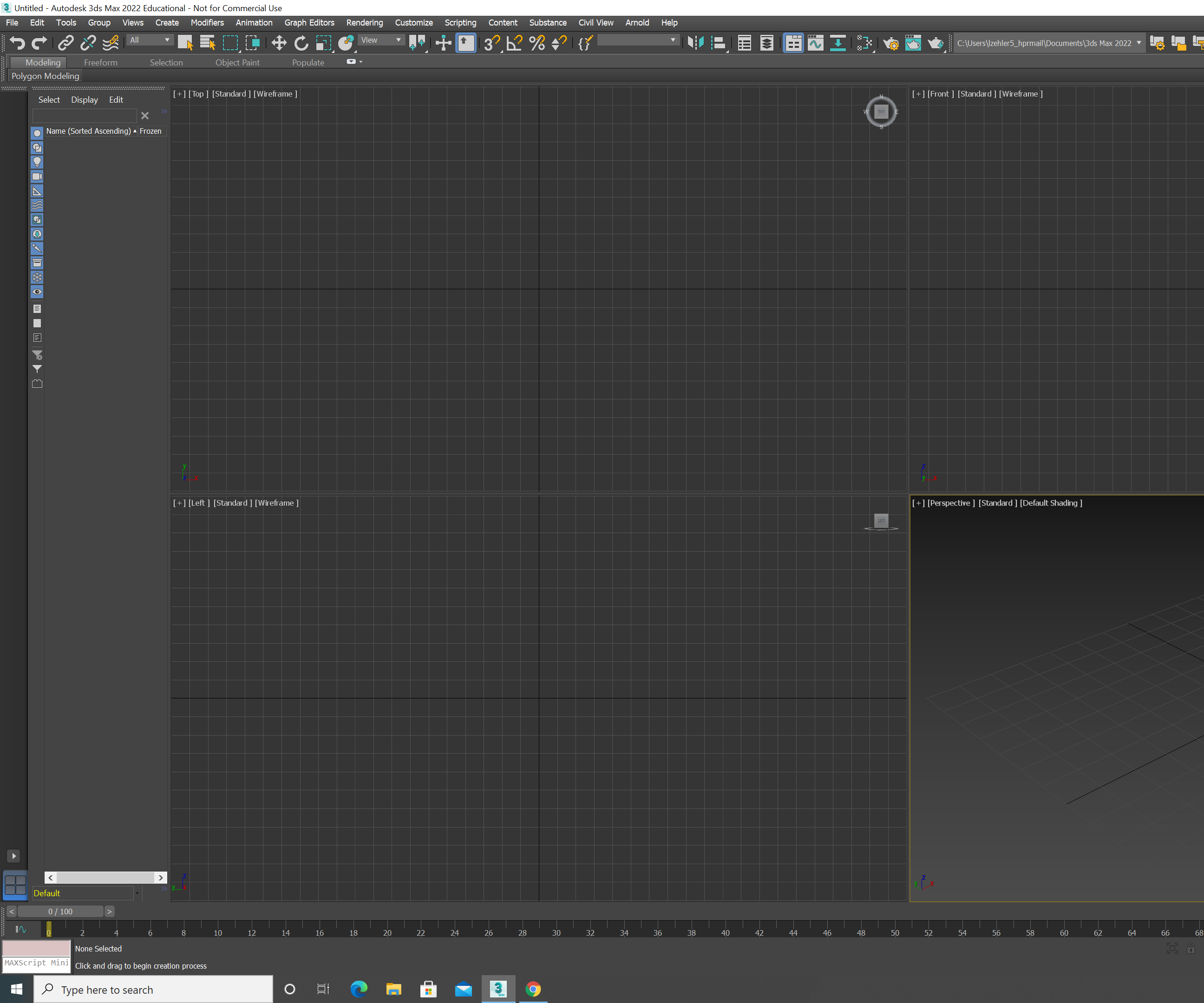Toggle display of lights in Scene Explorer
The height and width of the screenshot is (1003, 1204).
coord(37,162)
